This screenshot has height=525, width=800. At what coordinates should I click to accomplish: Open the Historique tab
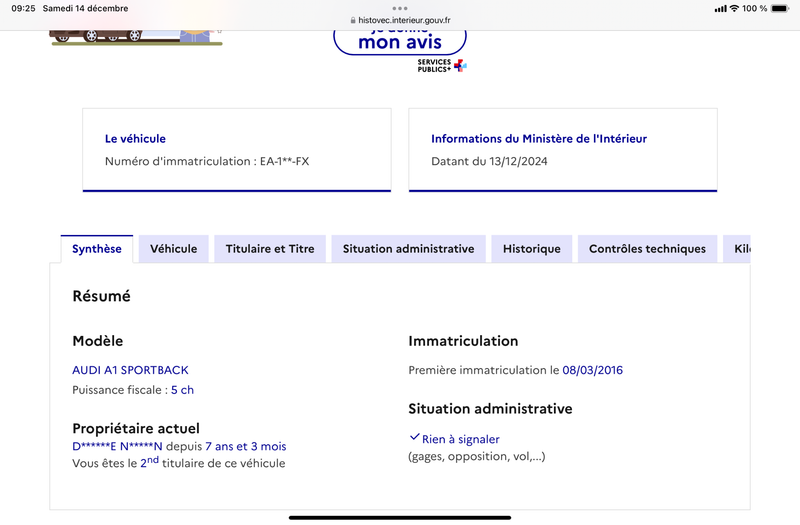pos(532,249)
